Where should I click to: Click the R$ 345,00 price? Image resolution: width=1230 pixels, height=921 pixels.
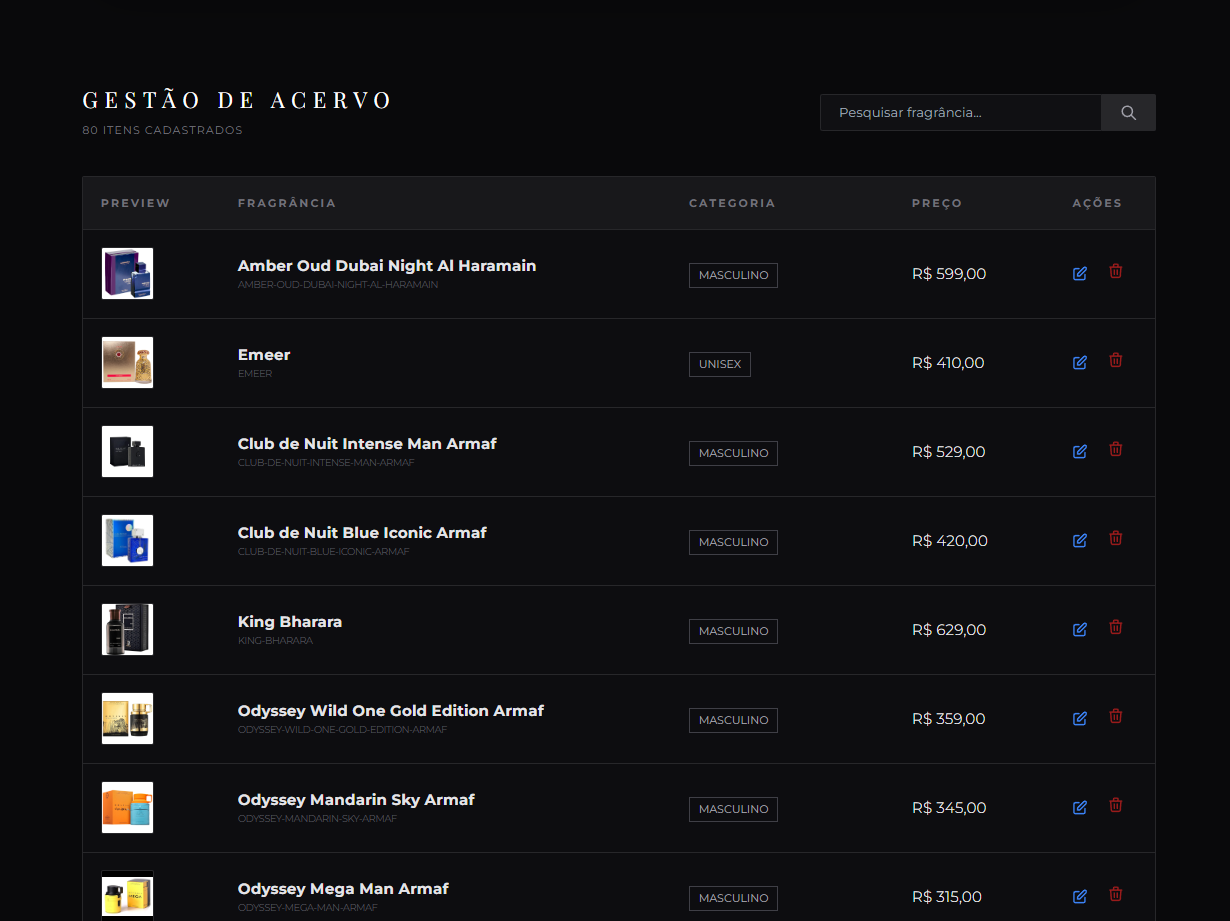point(949,808)
